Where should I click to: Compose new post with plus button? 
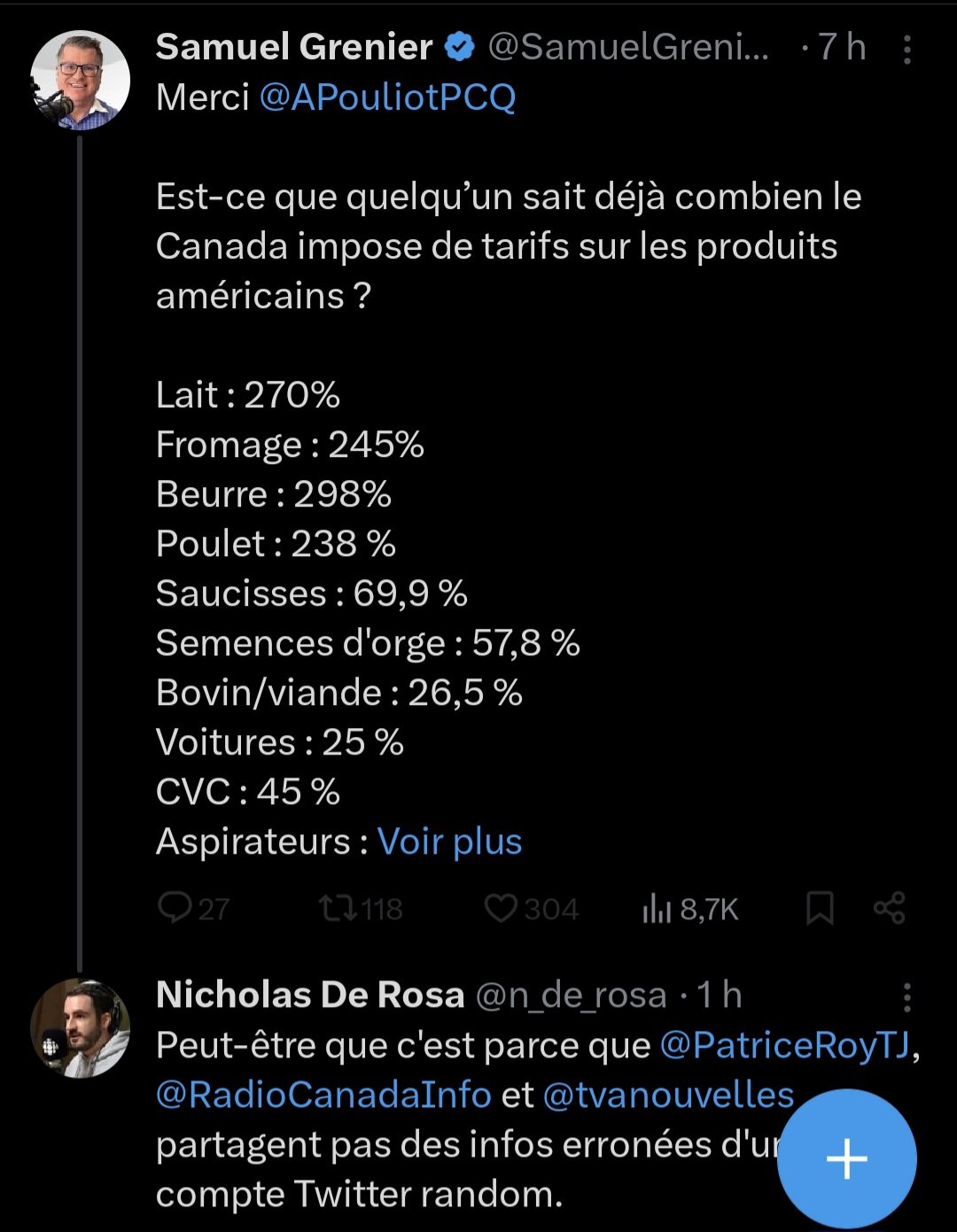[x=847, y=1158]
